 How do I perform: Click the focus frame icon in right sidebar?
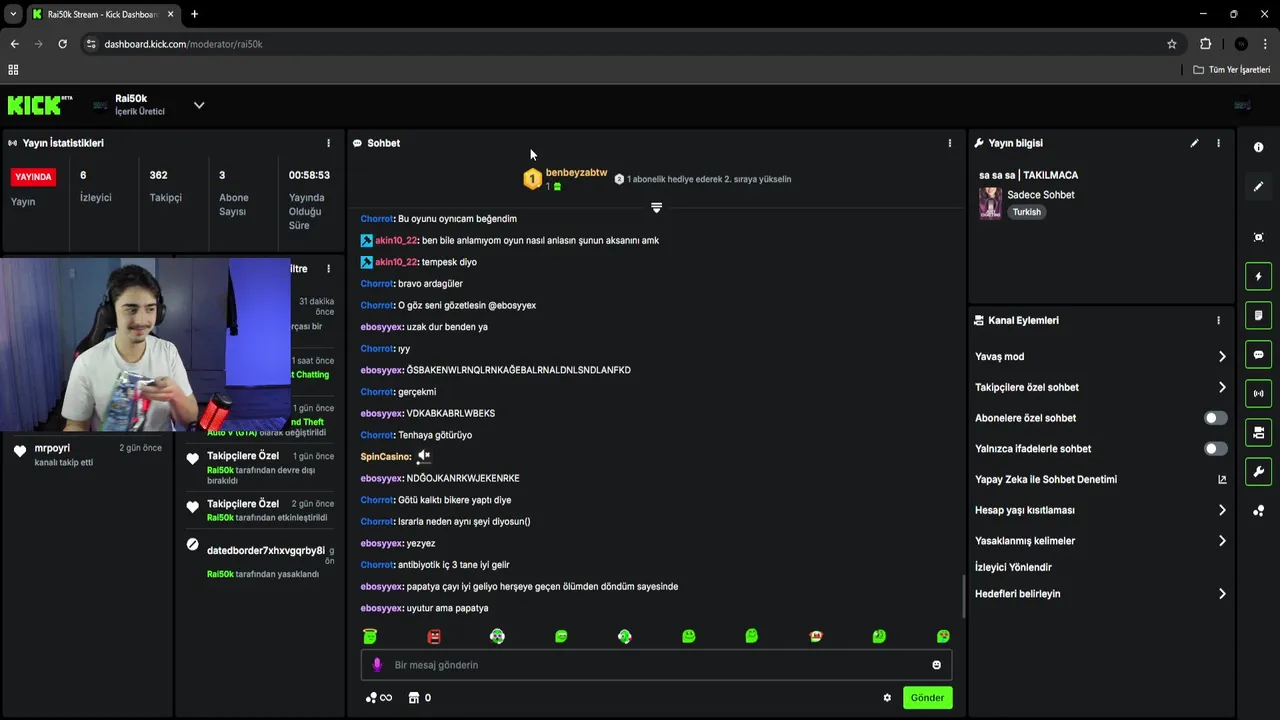[1258, 237]
